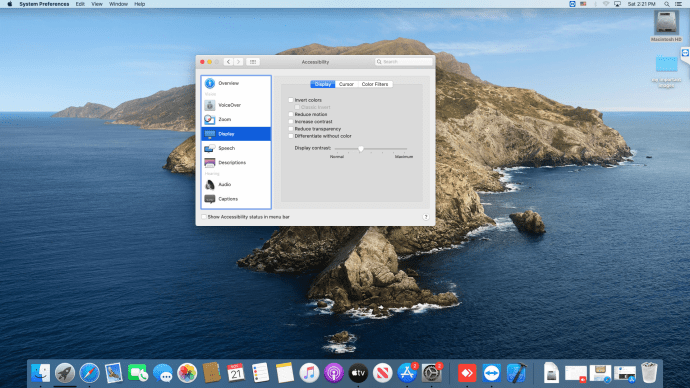Open the Zoom accessibility settings

[x=236, y=119]
